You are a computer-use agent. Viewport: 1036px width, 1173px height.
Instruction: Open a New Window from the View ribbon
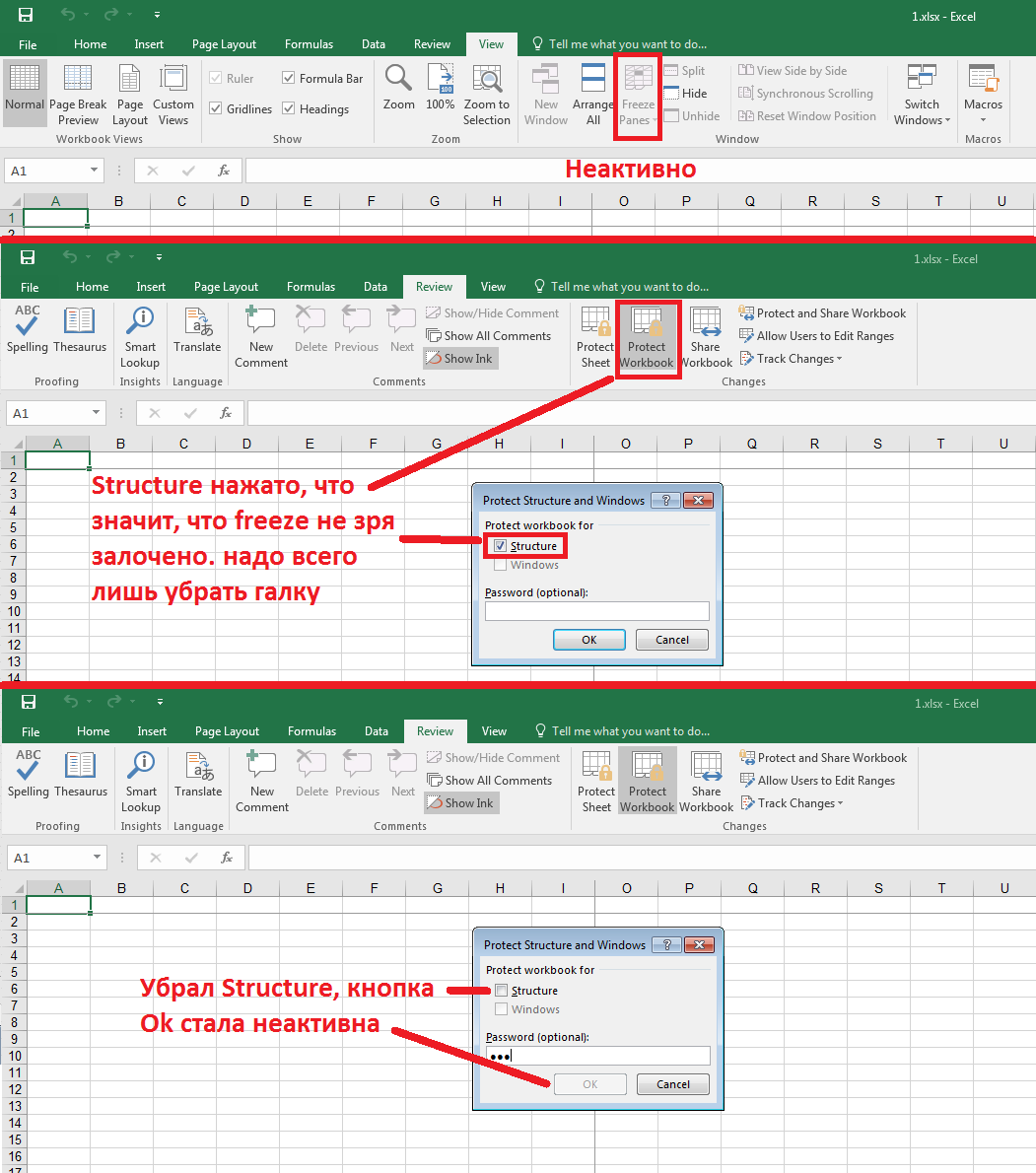(546, 95)
